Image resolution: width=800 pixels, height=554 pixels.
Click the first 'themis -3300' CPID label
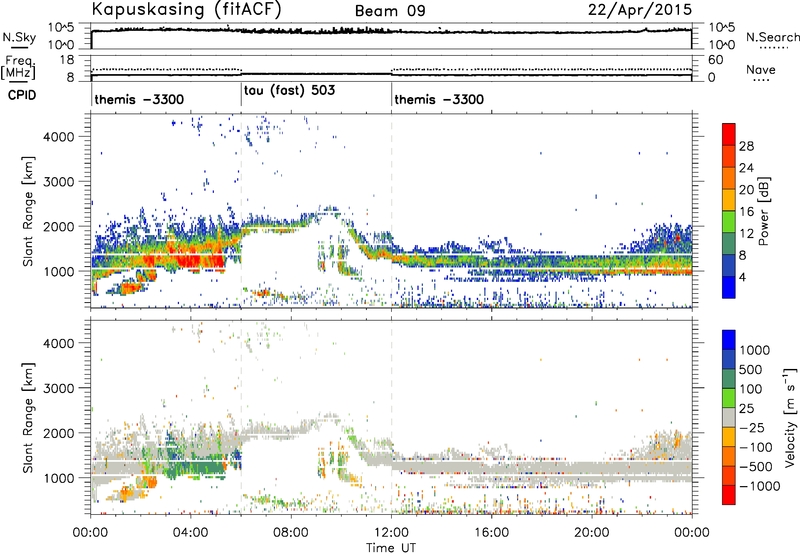pyautogui.click(x=139, y=99)
